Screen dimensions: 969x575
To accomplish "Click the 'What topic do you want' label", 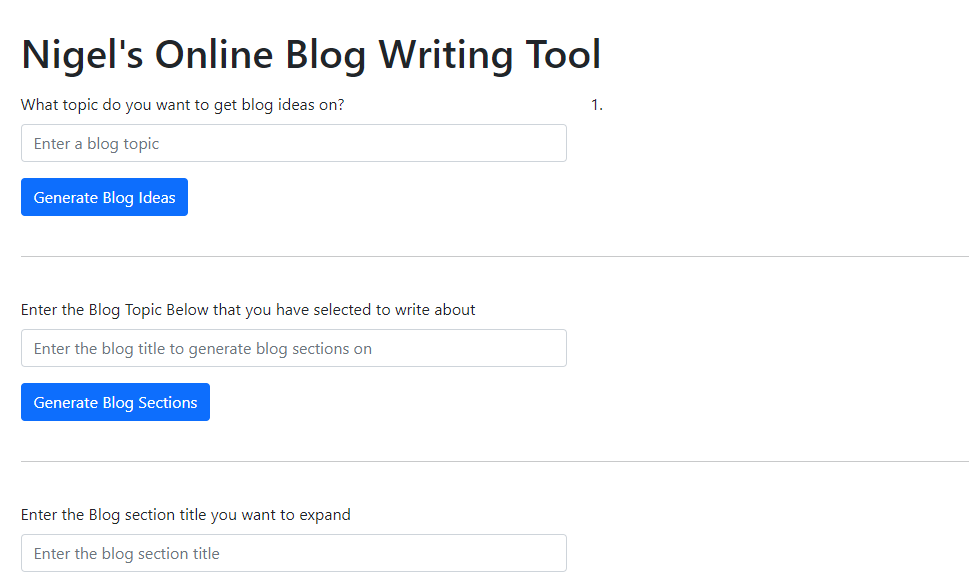I will coord(182,104).
